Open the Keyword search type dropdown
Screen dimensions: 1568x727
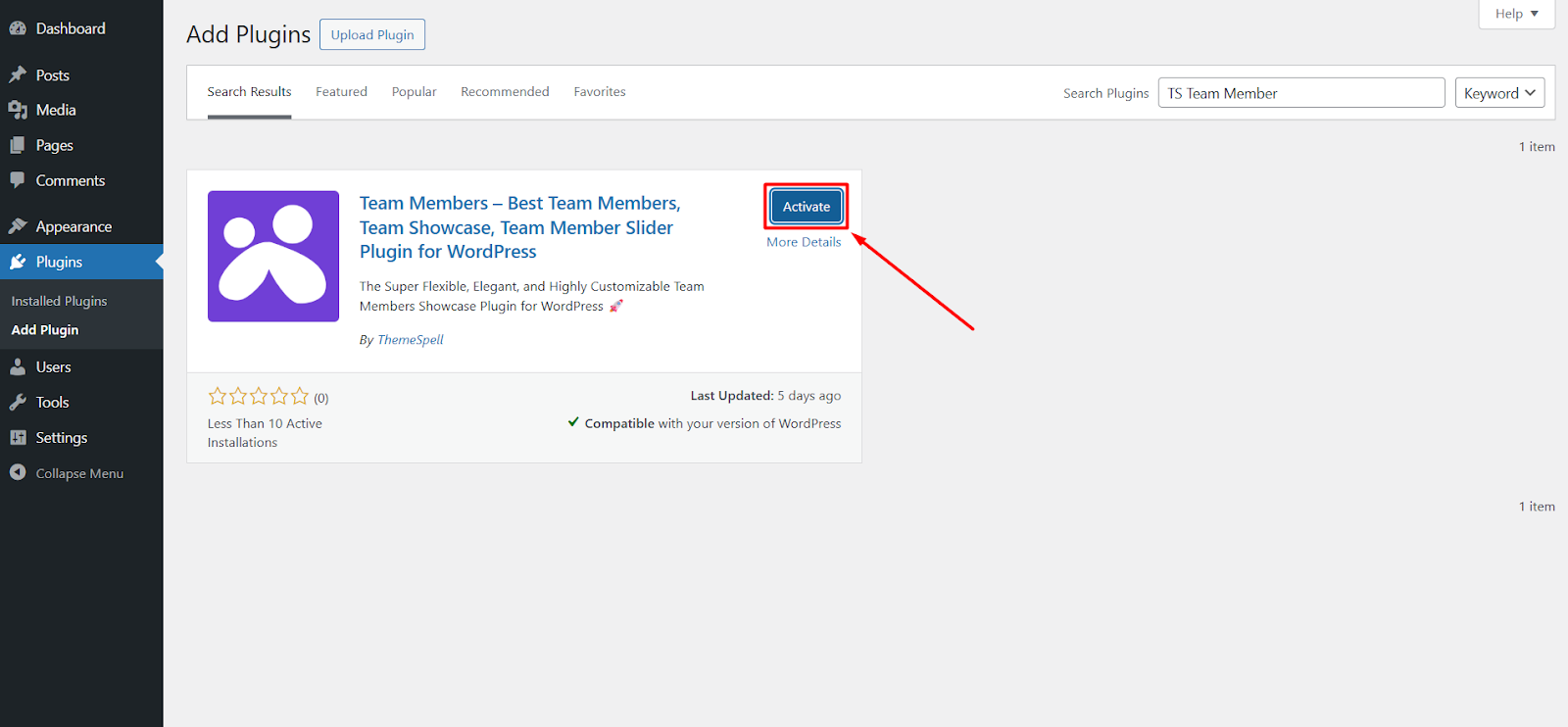click(1499, 93)
